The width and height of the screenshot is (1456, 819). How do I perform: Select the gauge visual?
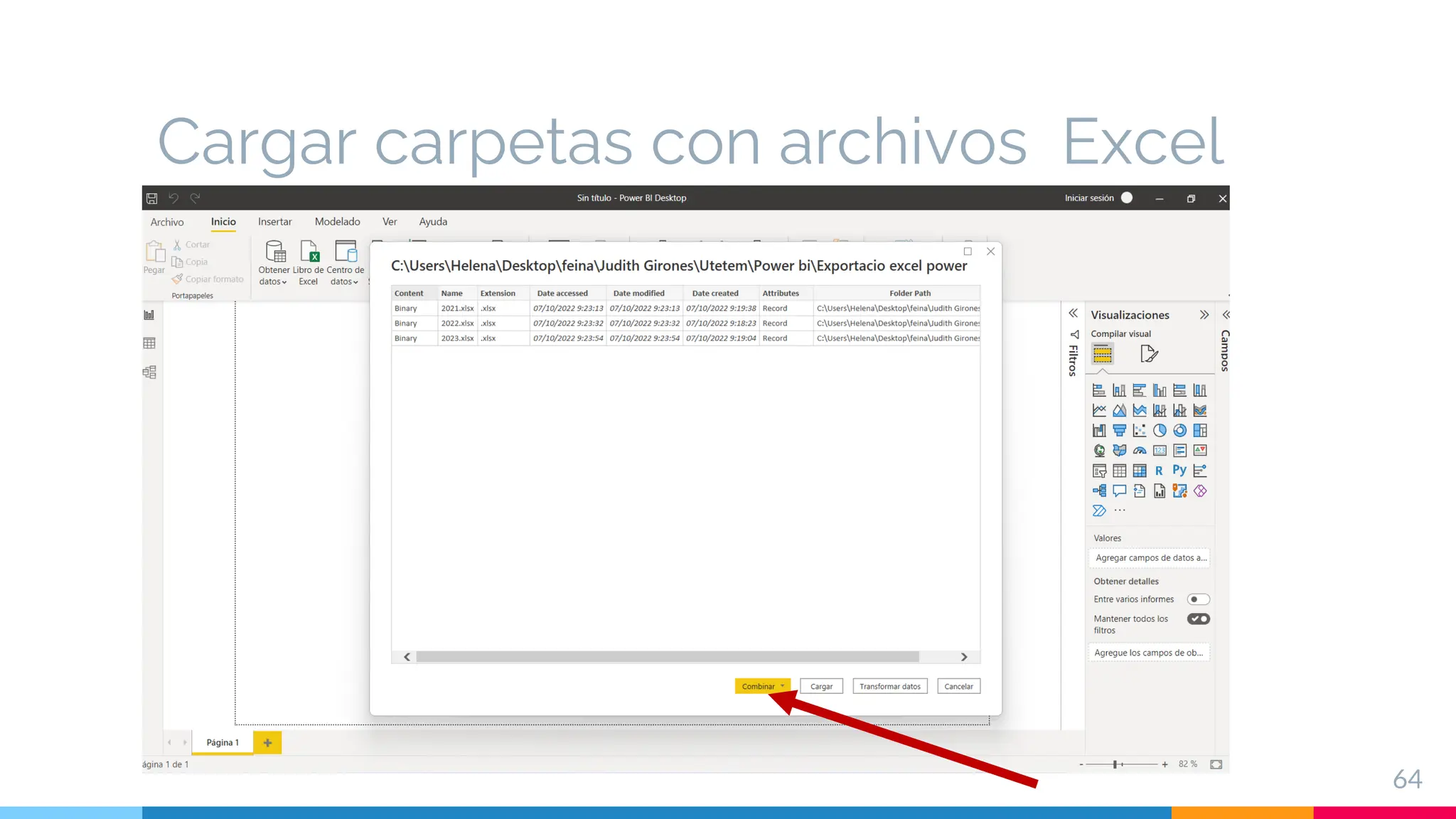pos(1140,450)
